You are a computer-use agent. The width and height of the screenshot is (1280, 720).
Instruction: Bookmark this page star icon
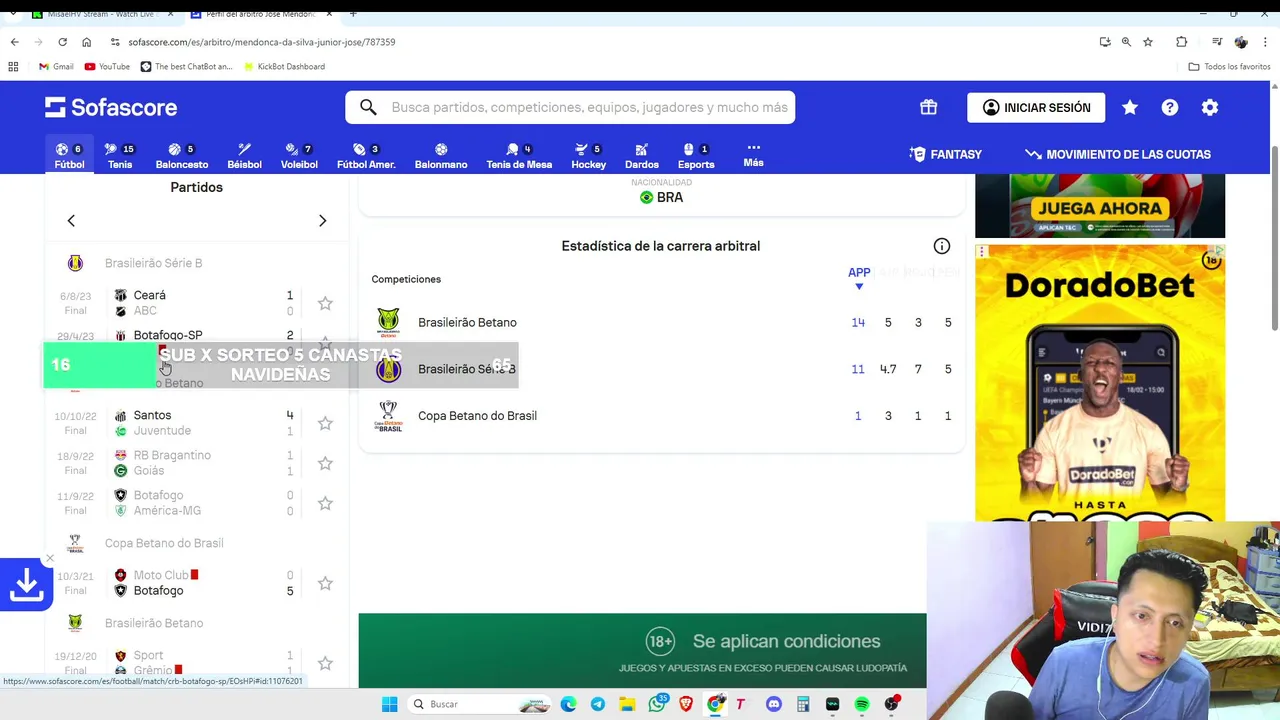[1148, 42]
